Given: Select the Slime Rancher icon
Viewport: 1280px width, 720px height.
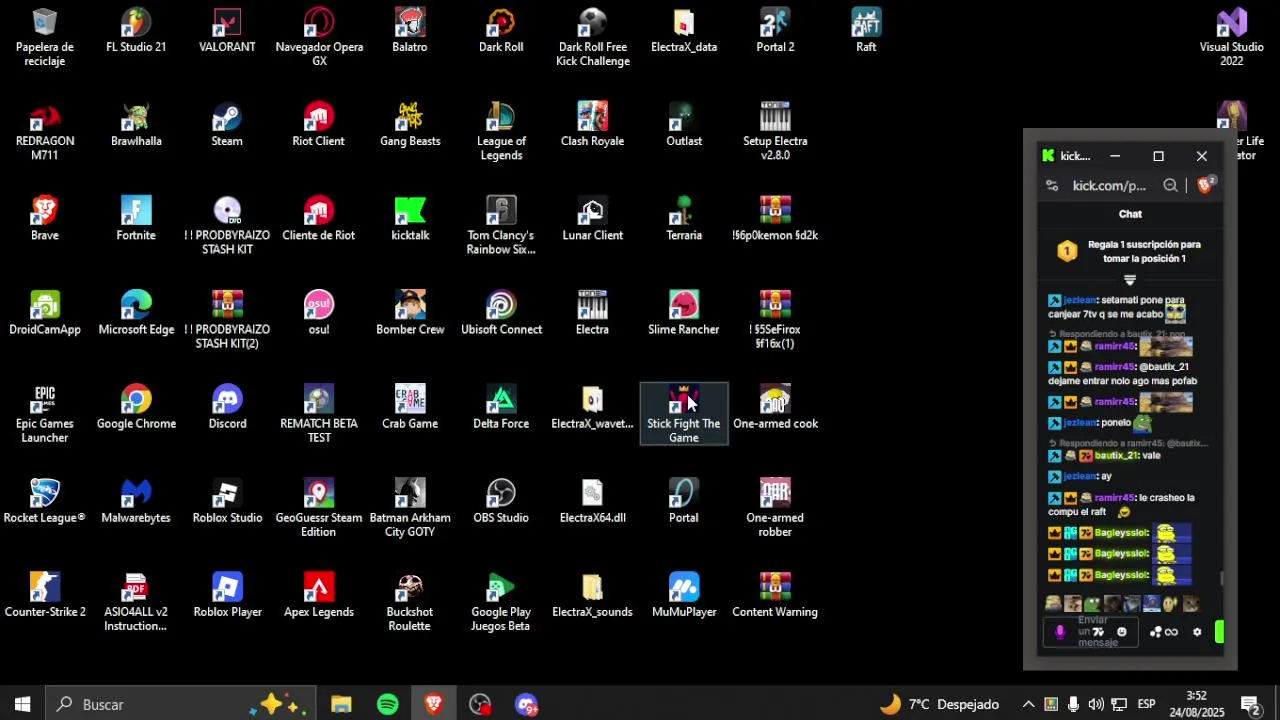Looking at the screenshot, I should pos(684,313).
